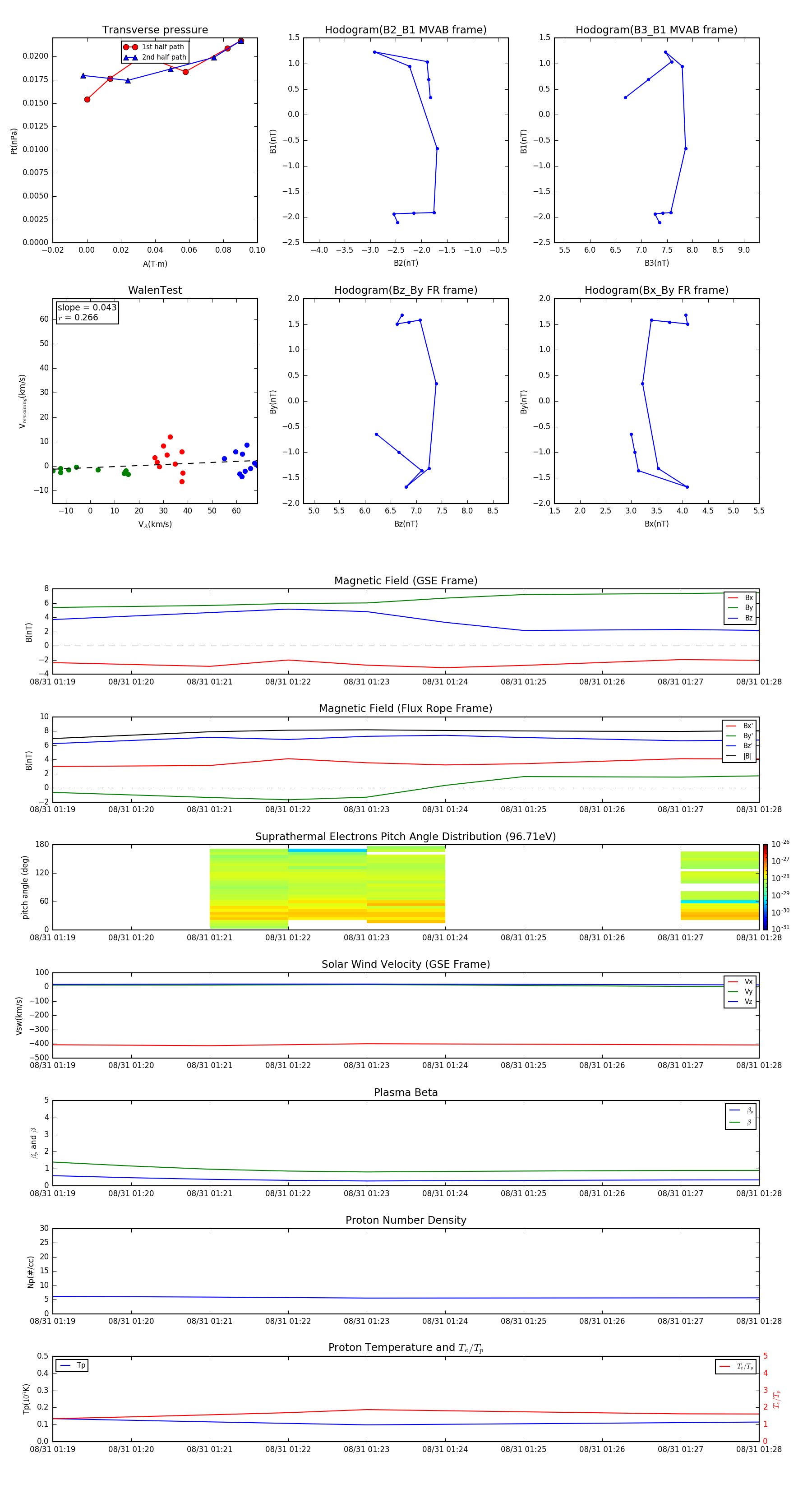Click the Bx entry in GSE legend
Viewport: 812px width, 1489px height.
point(740,598)
